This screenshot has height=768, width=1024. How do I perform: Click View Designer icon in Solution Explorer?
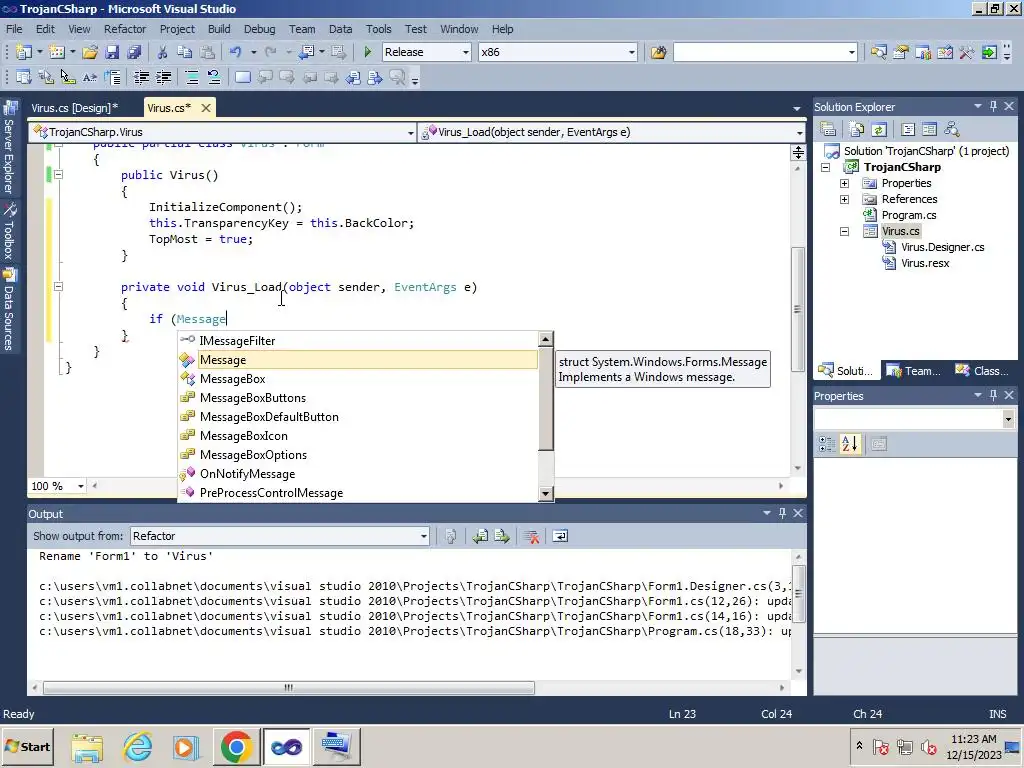point(929,129)
